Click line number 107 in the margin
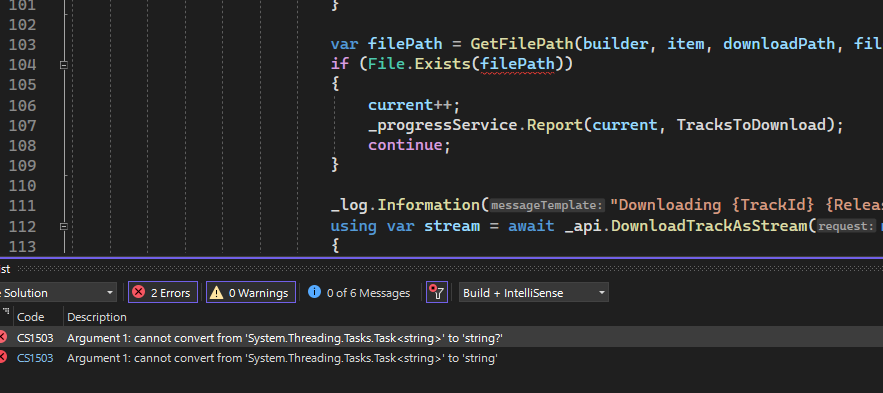 22,125
